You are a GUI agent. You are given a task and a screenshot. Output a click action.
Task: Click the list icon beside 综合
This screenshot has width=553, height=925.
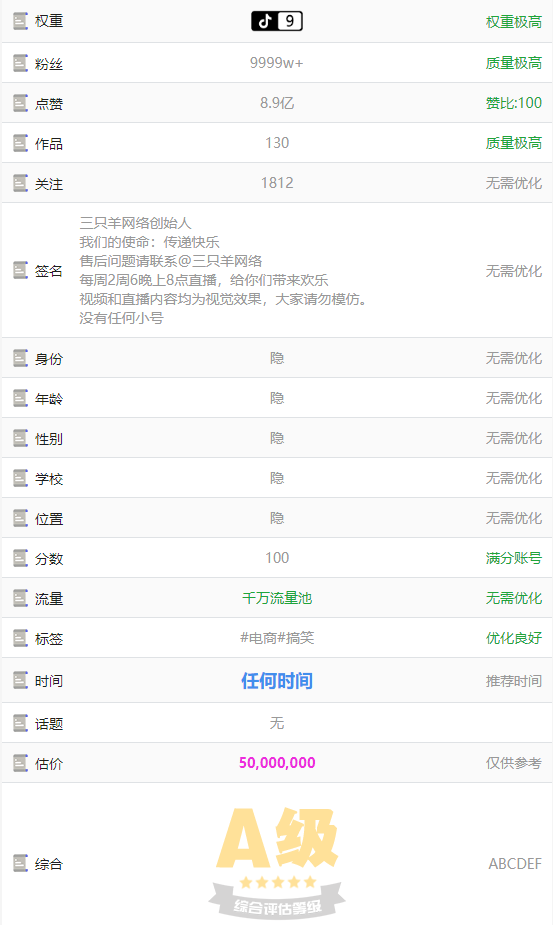point(20,863)
